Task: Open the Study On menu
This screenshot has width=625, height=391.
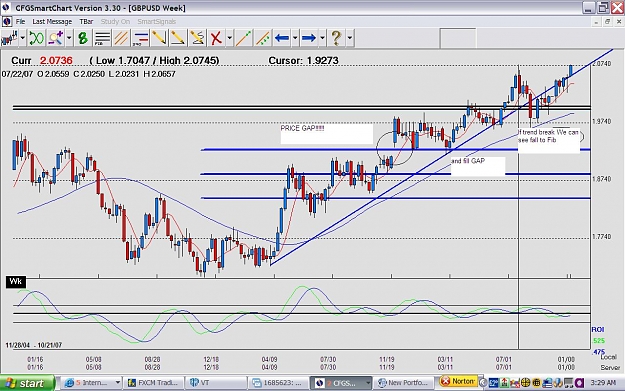Action: 115,22
